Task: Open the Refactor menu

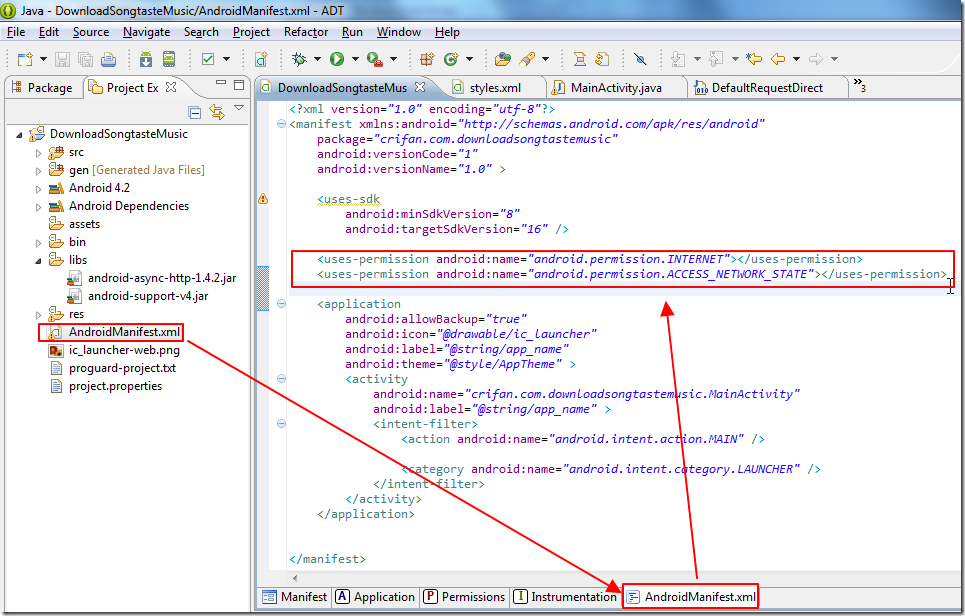Action: [x=305, y=32]
